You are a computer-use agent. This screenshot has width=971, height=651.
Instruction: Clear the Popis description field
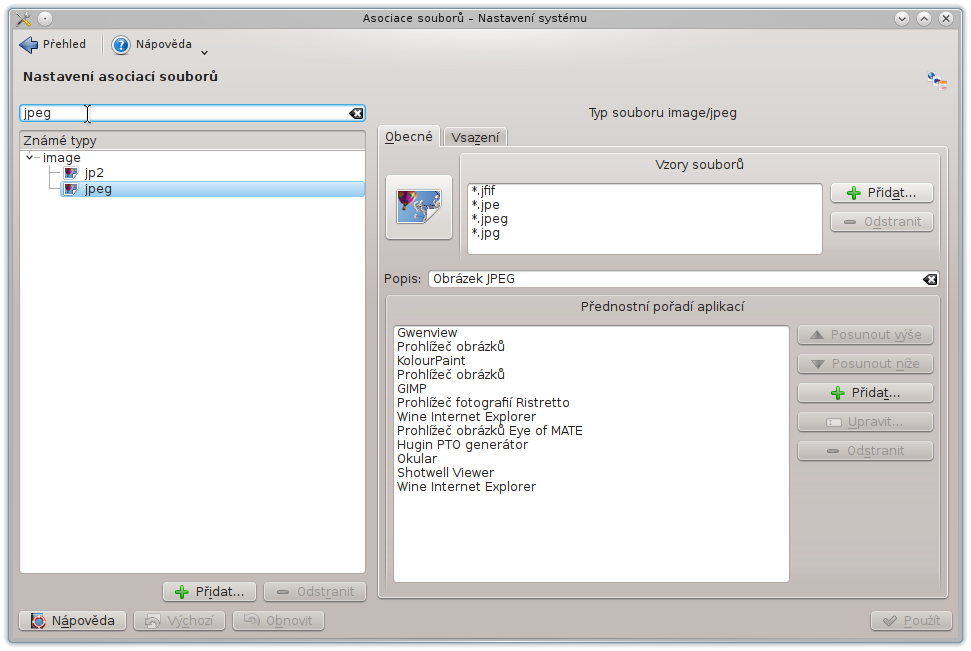[930, 279]
